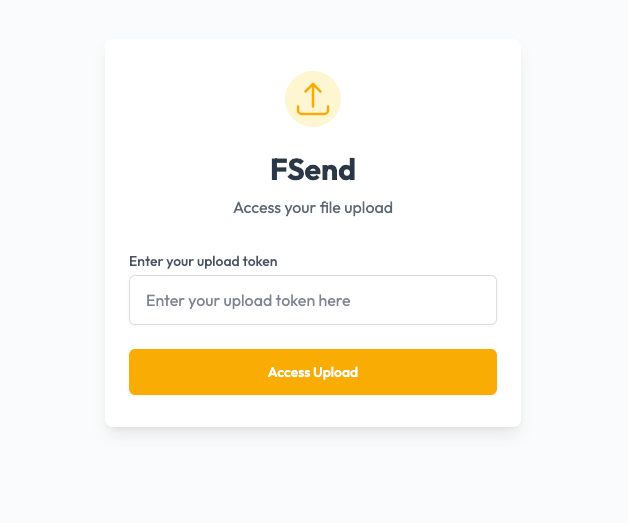Click the word "upload" in the subtitle
The width and height of the screenshot is (628, 523).
(368, 208)
